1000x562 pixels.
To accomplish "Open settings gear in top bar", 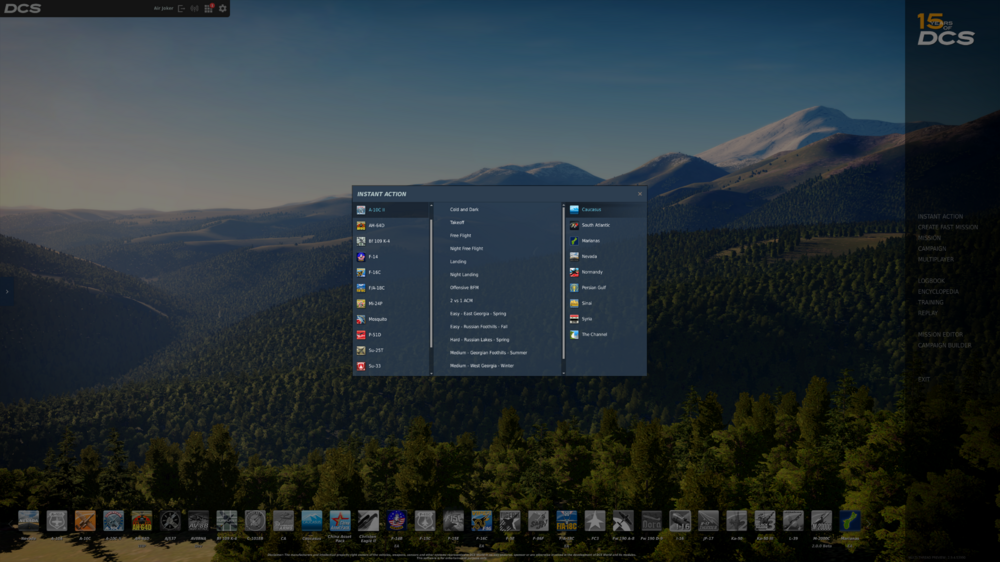I will tap(223, 8).
